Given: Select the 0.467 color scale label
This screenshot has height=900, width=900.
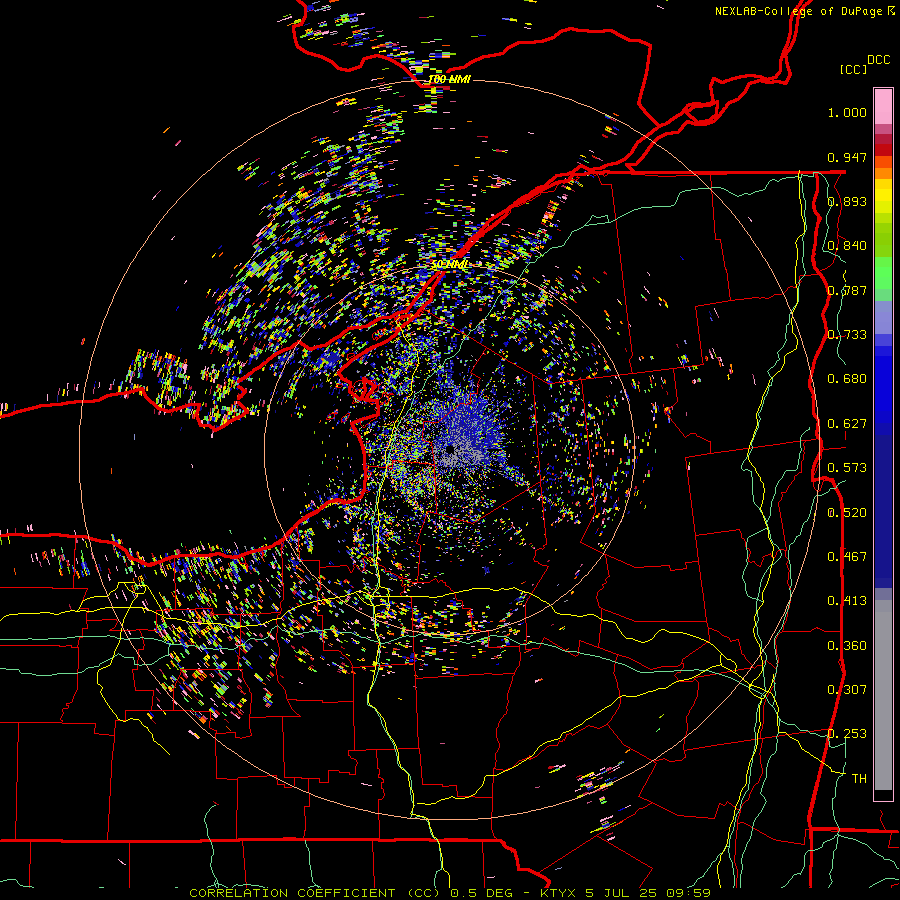Looking at the screenshot, I should 847,557.
